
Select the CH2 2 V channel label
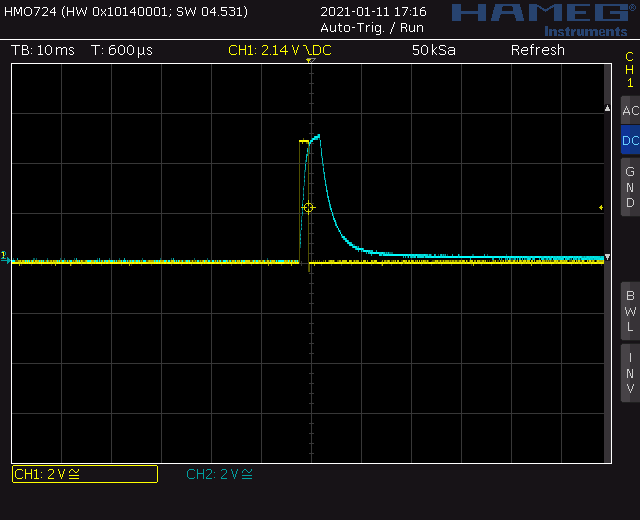click(219, 474)
